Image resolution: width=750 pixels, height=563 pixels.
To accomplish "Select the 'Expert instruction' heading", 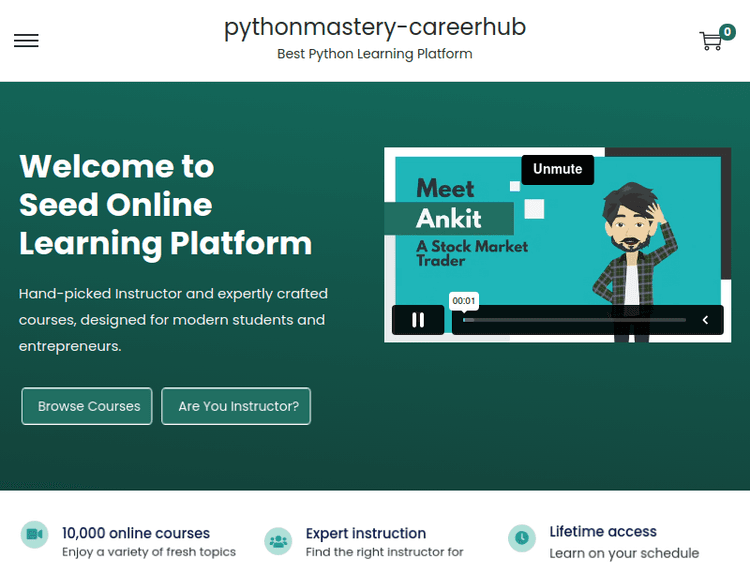I will [366, 533].
